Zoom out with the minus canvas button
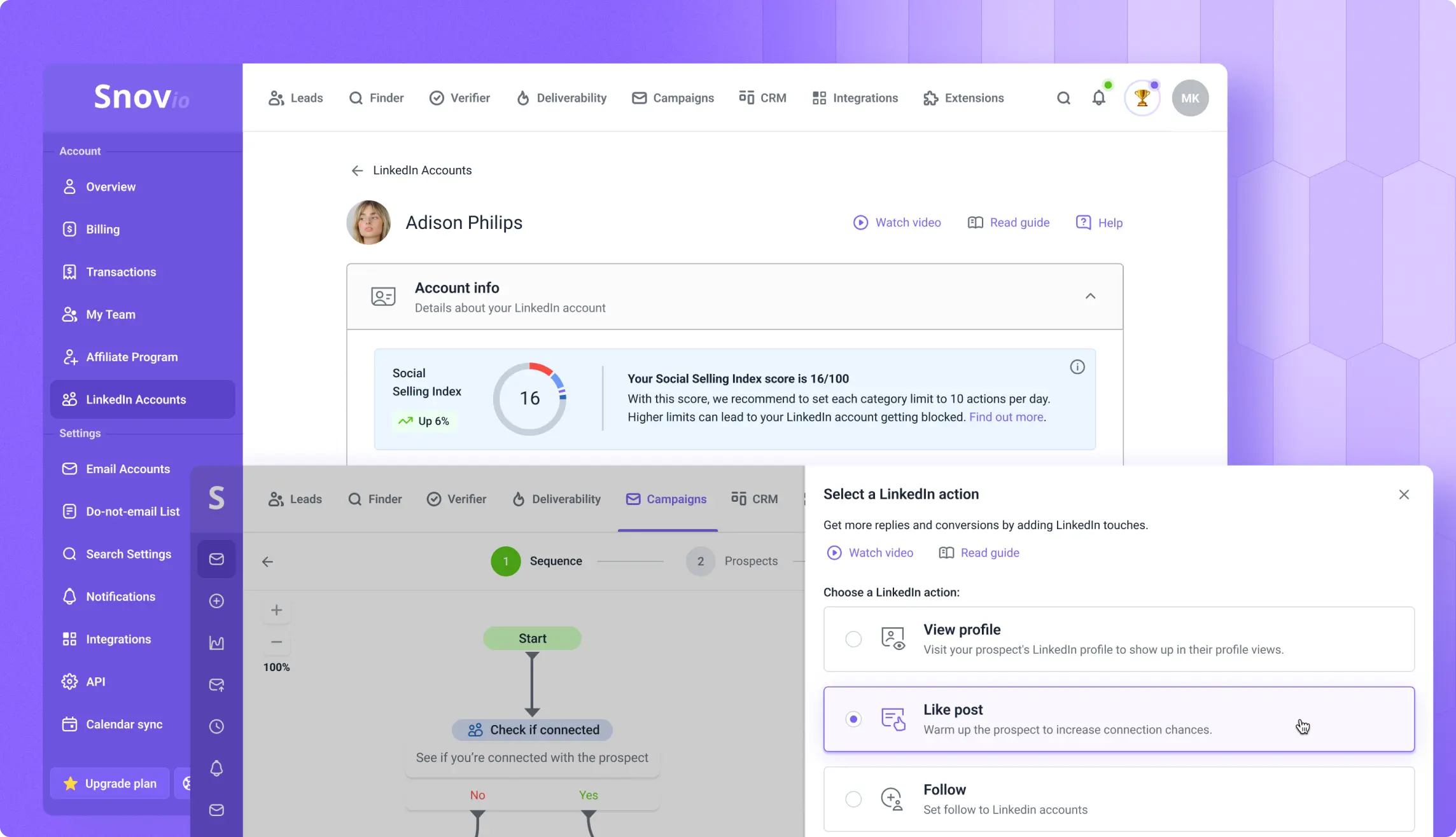 tap(276, 642)
